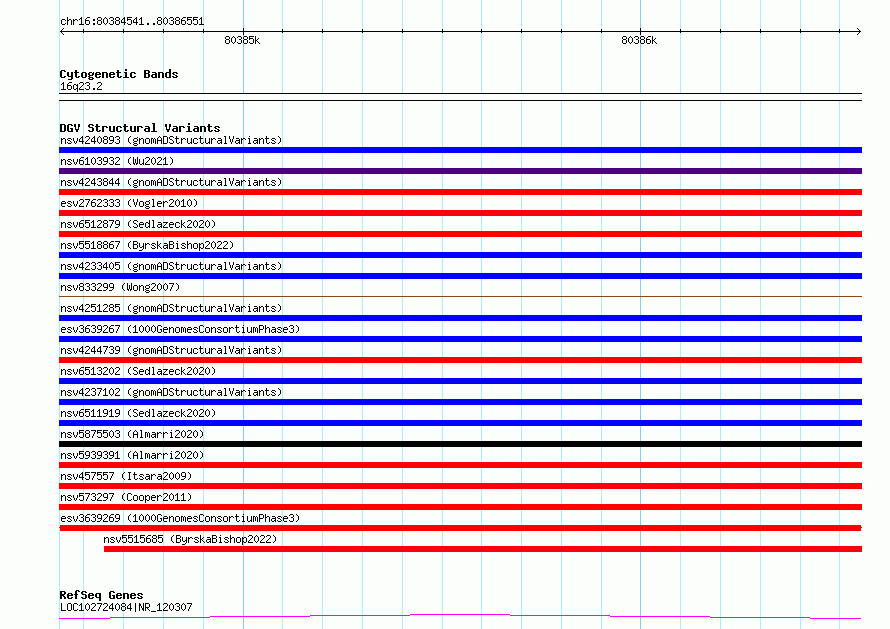The height and width of the screenshot is (629, 890).
Task: Click the red bar under nsv457557
Action: click(460, 486)
